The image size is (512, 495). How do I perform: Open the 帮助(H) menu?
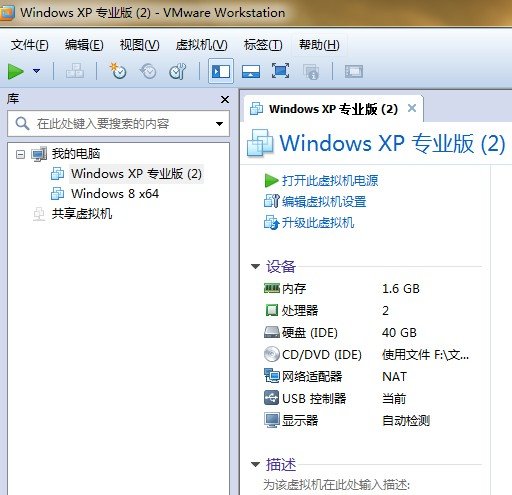tap(319, 45)
